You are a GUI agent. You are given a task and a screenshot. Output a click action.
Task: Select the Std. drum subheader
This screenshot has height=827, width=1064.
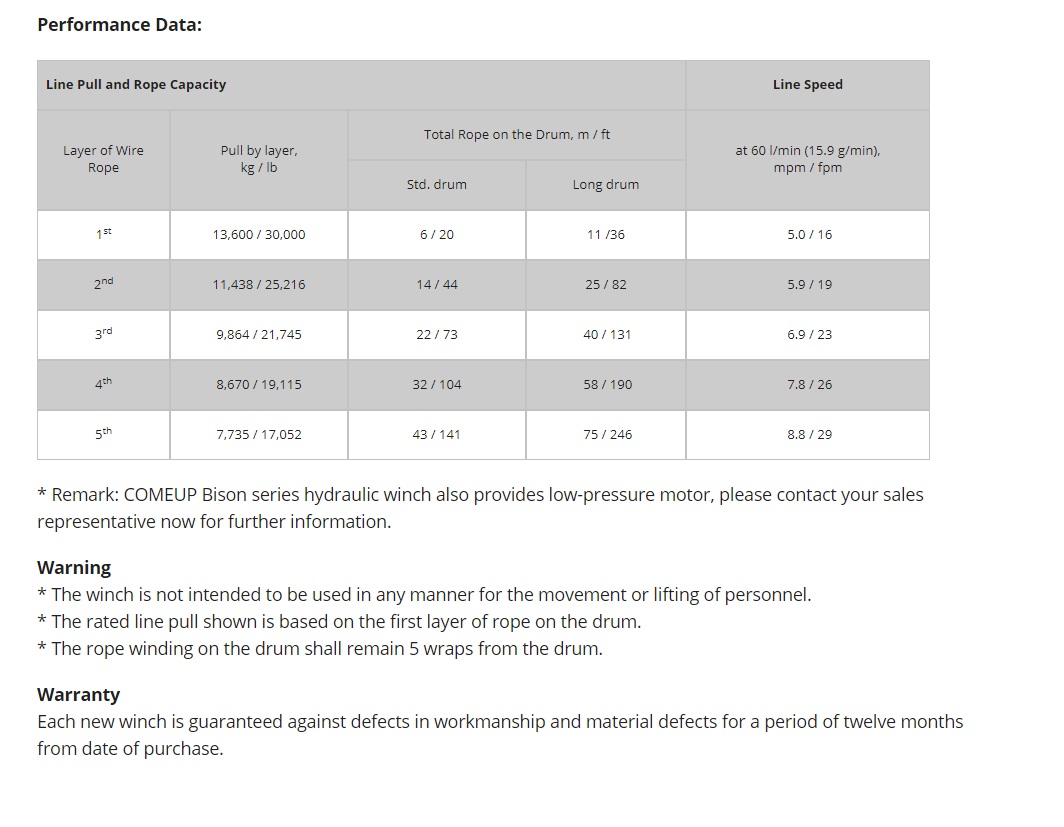pos(437,185)
